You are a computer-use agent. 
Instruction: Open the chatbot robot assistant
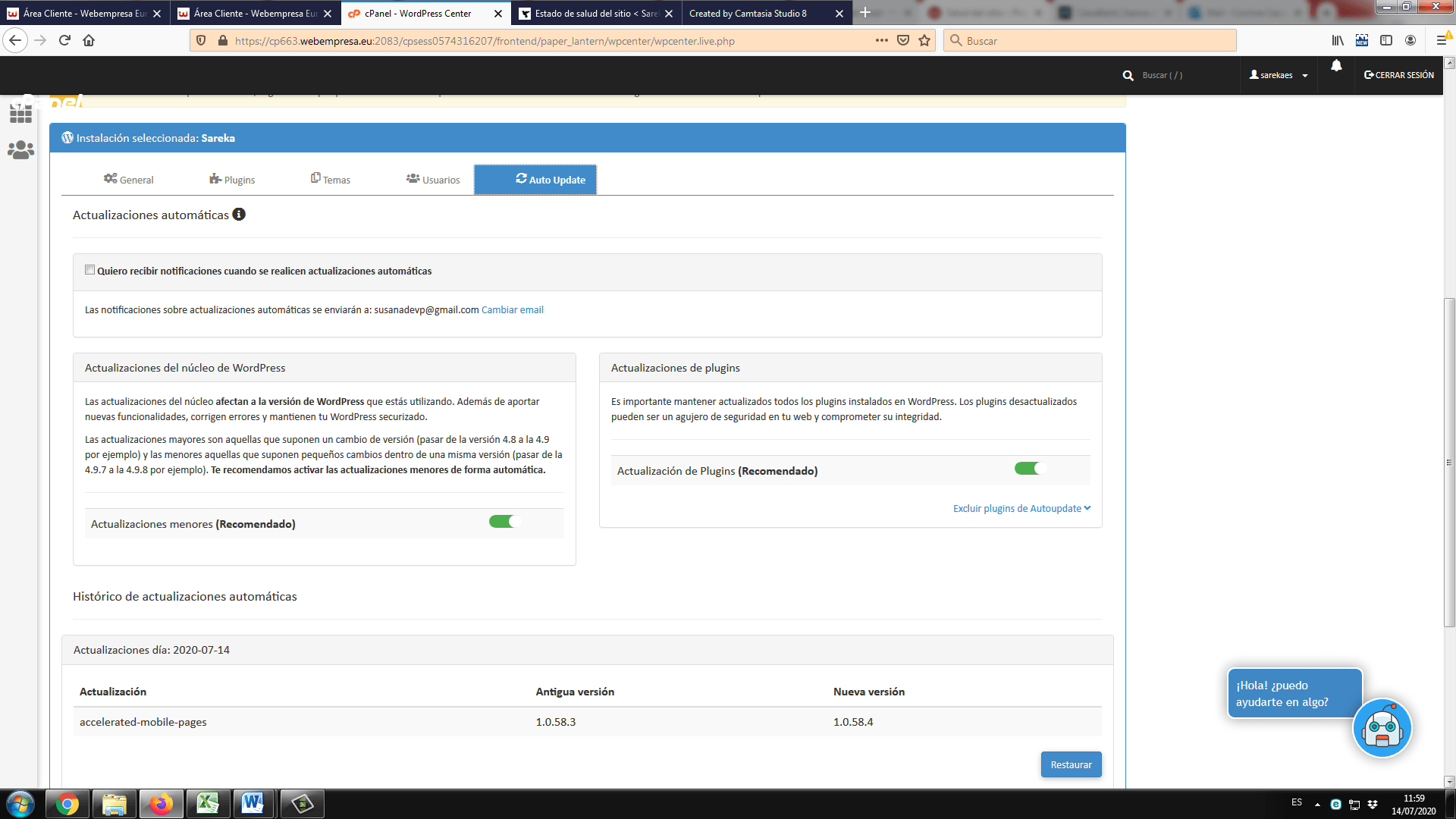pos(1382,728)
